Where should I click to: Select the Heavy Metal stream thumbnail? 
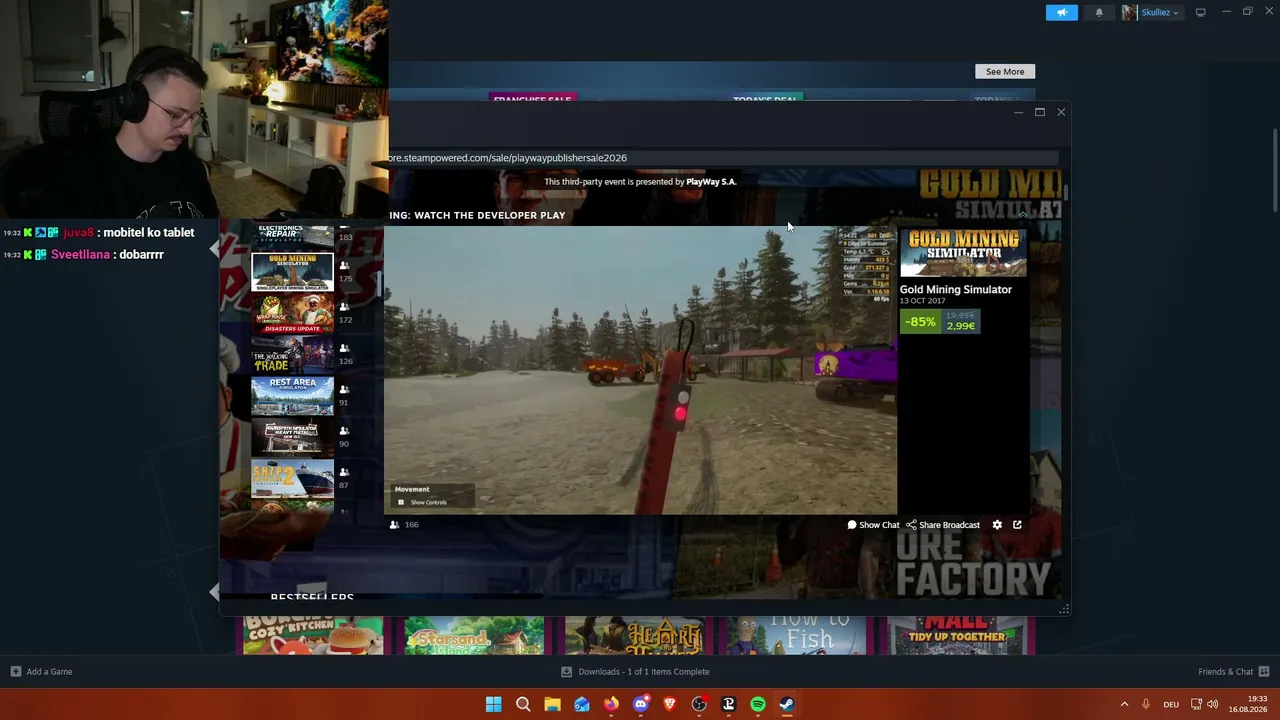292,437
